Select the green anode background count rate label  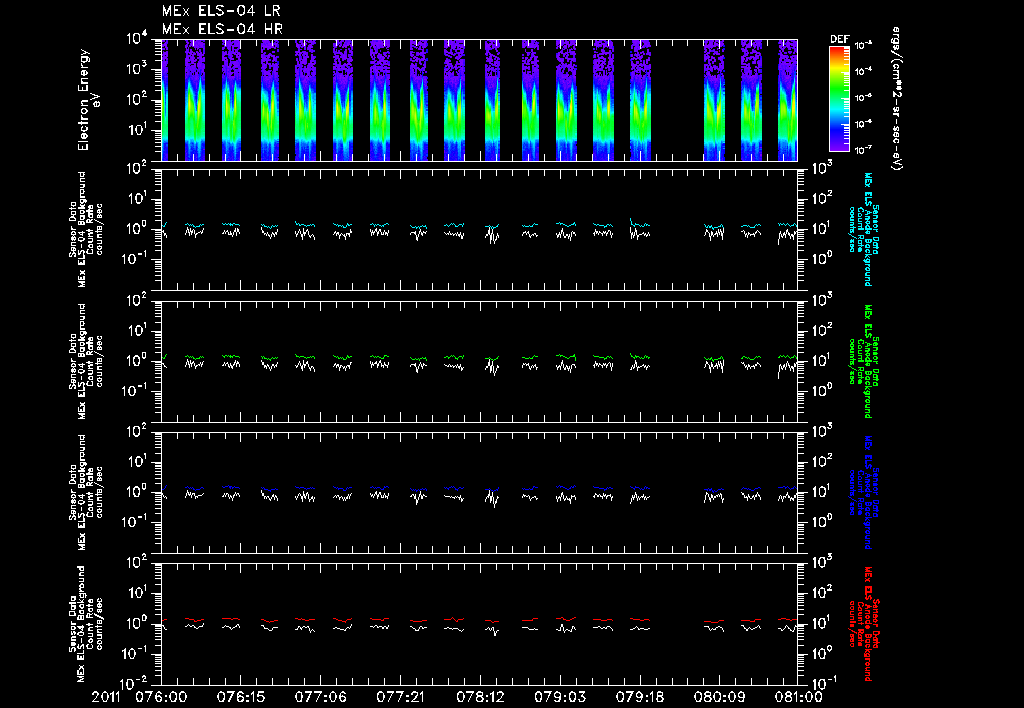point(863,361)
